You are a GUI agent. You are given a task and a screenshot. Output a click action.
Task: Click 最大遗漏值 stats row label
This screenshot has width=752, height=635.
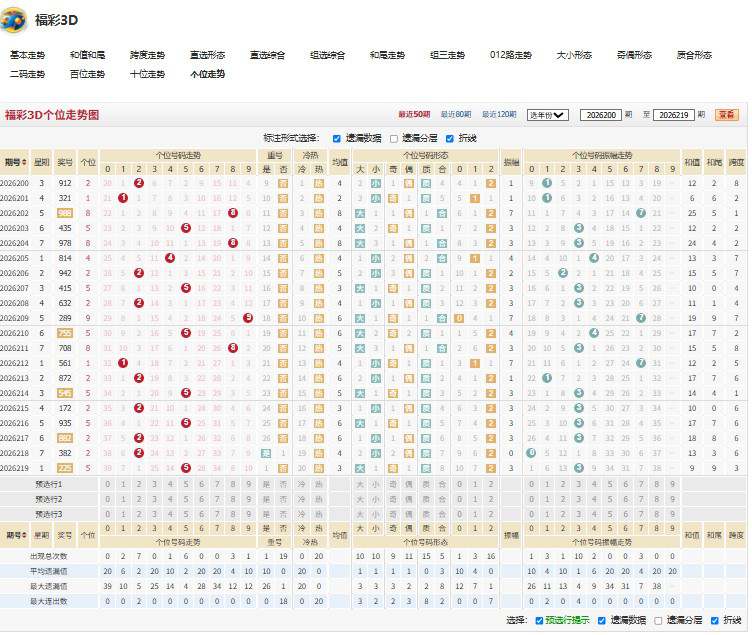pyautogui.click(x=48, y=586)
